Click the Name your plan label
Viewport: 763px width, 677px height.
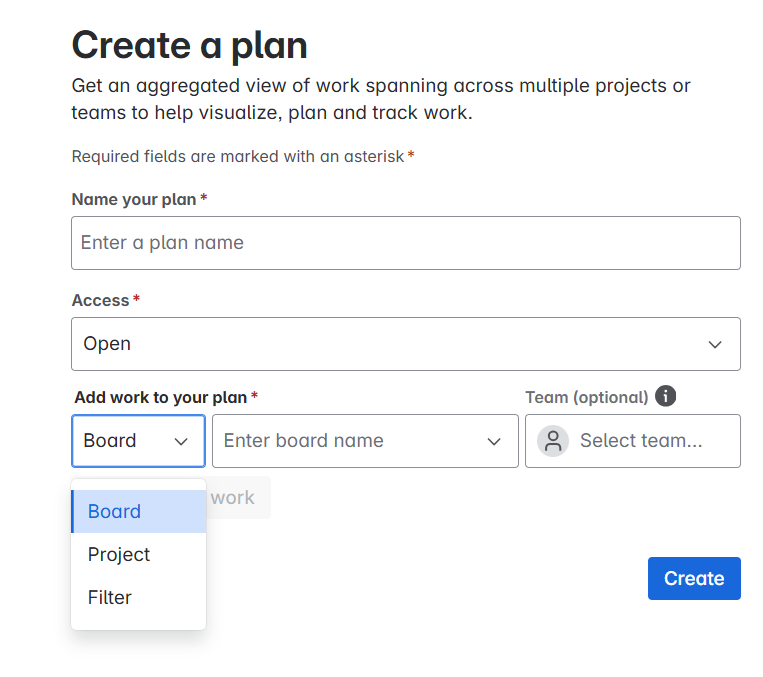pos(134,199)
